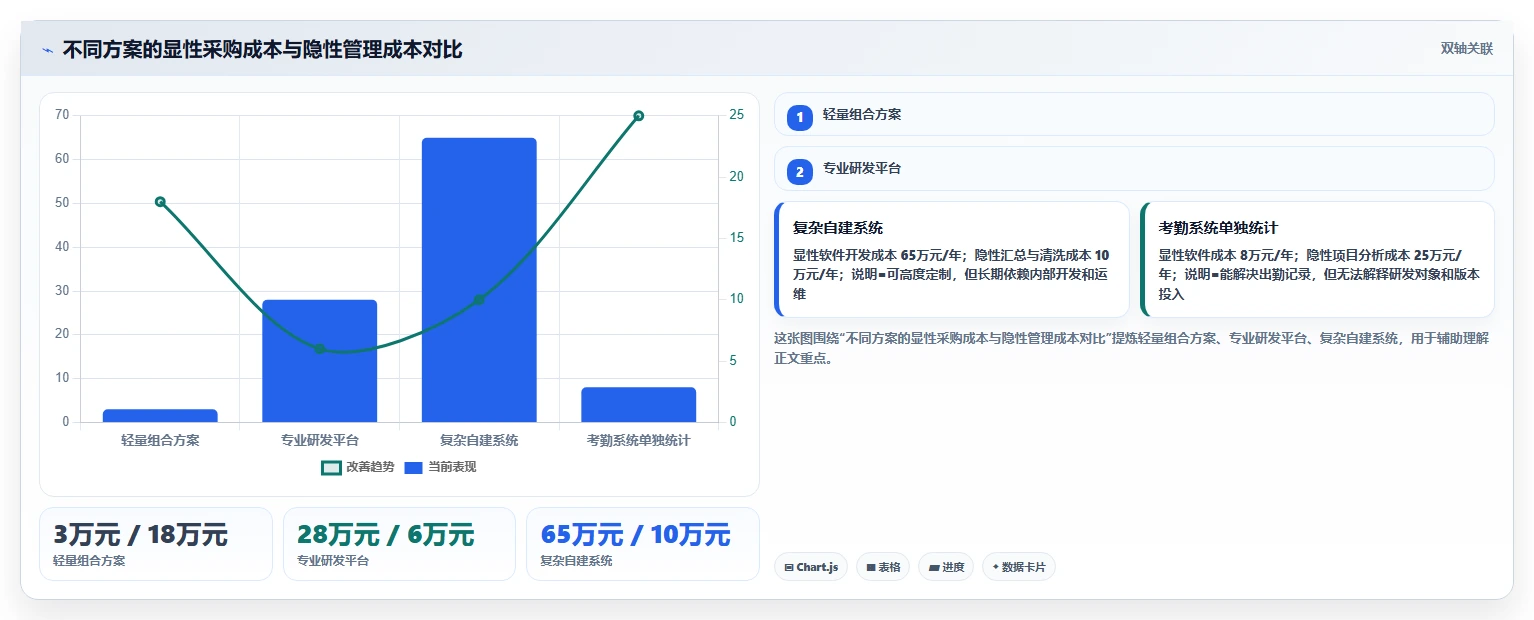Click the Chart.js tag
Screen dimensions: 1534x620
click(811, 567)
